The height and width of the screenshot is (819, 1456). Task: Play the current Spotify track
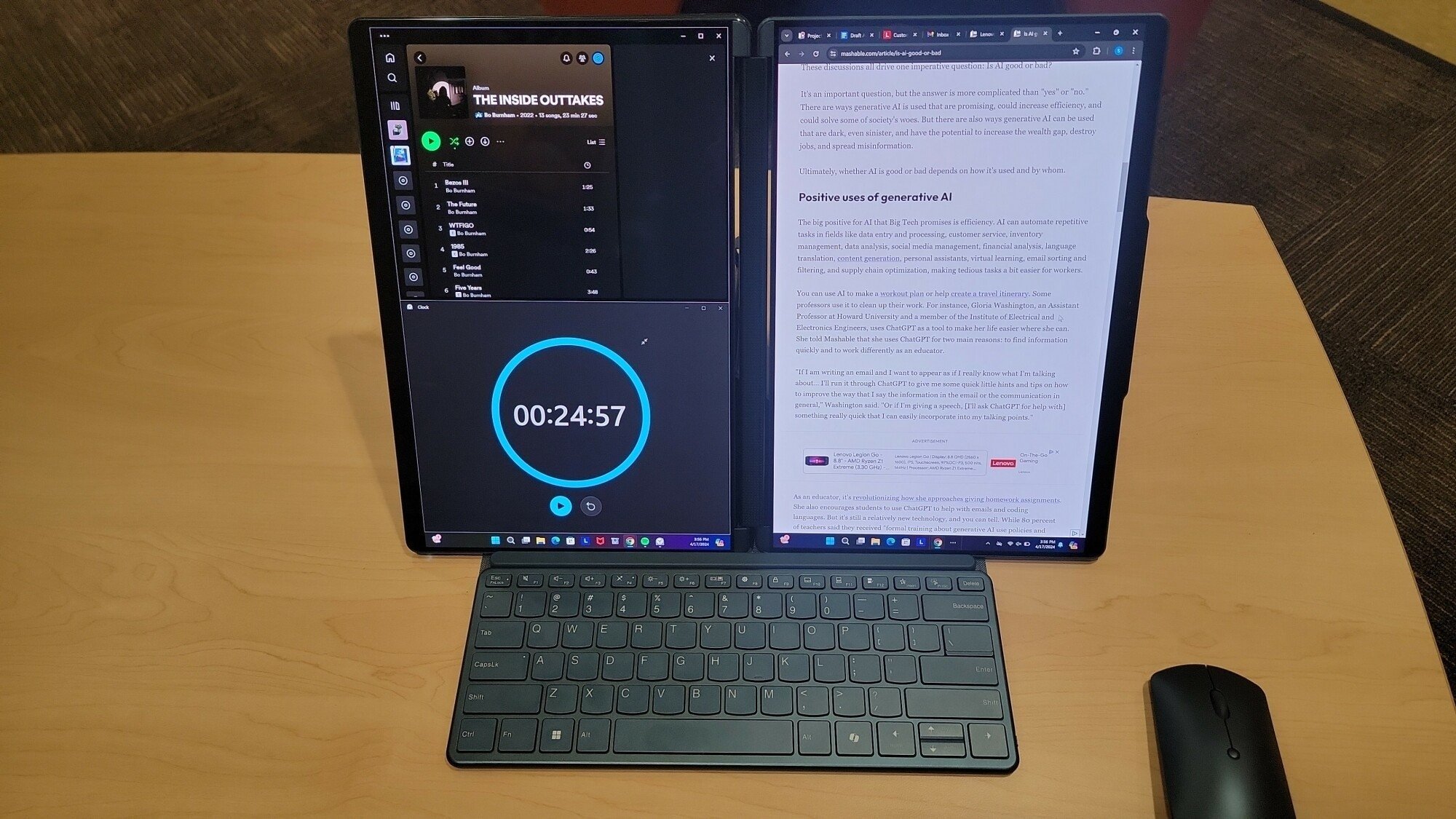(430, 140)
